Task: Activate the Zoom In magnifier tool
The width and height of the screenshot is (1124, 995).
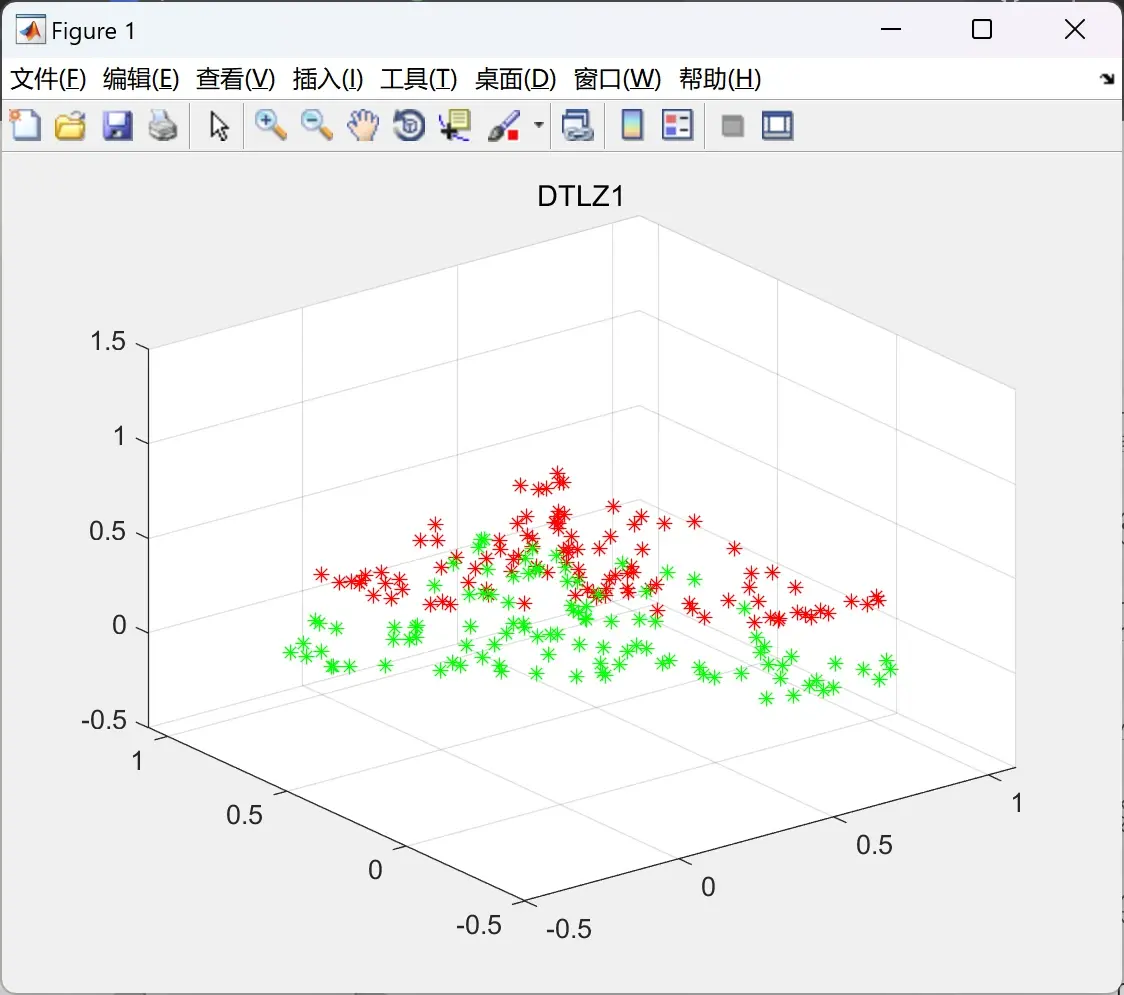Action: pos(271,125)
